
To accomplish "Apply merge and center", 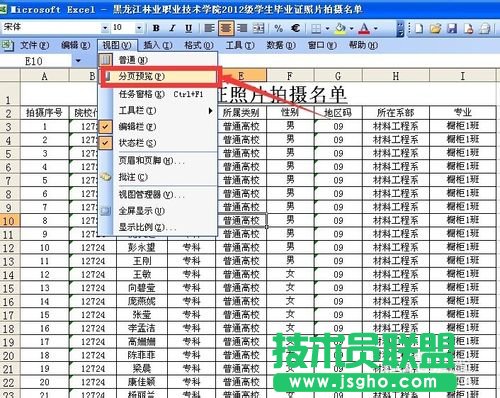I will pyautogui.click(x=258, y=28).
